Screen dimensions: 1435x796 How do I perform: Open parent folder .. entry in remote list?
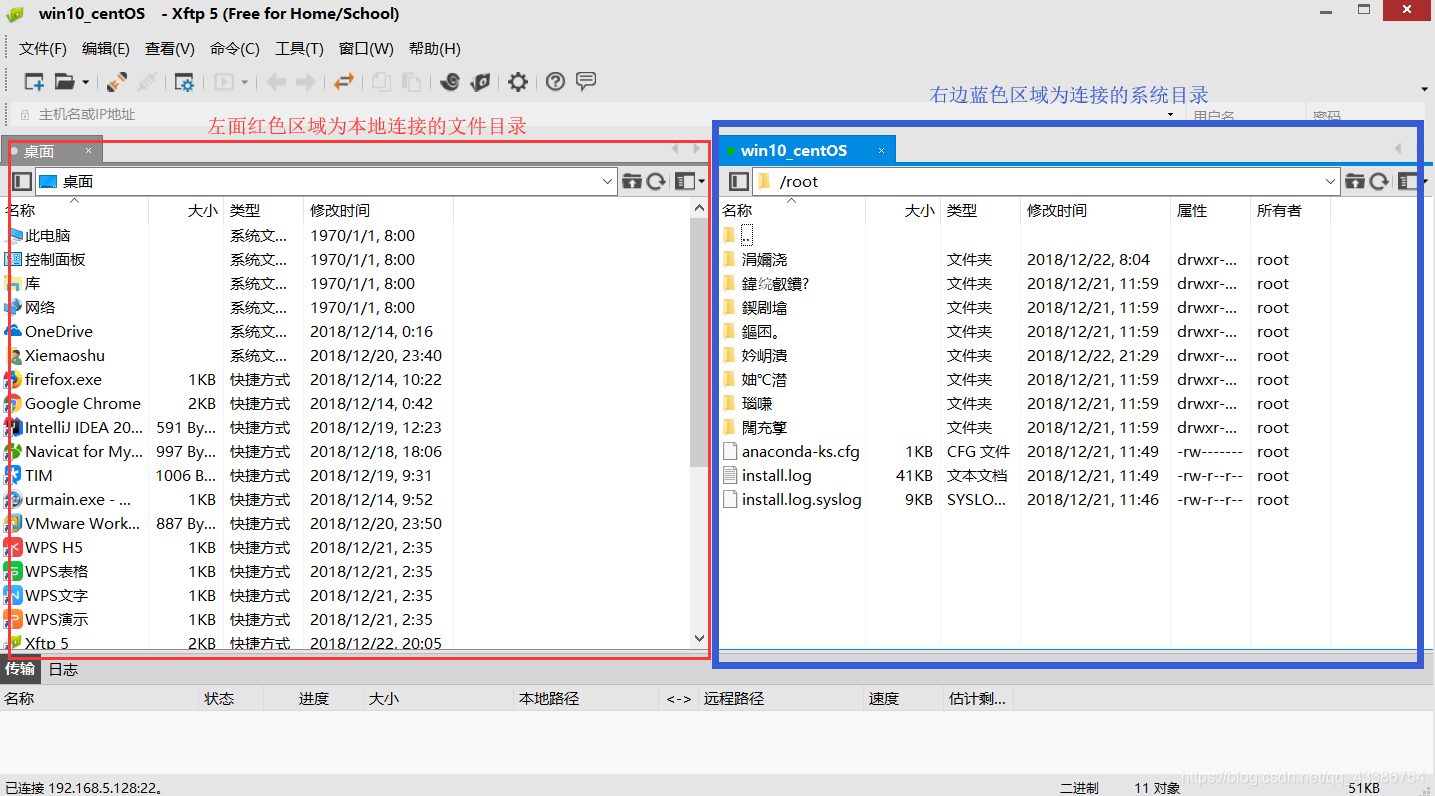pos(746,236)
